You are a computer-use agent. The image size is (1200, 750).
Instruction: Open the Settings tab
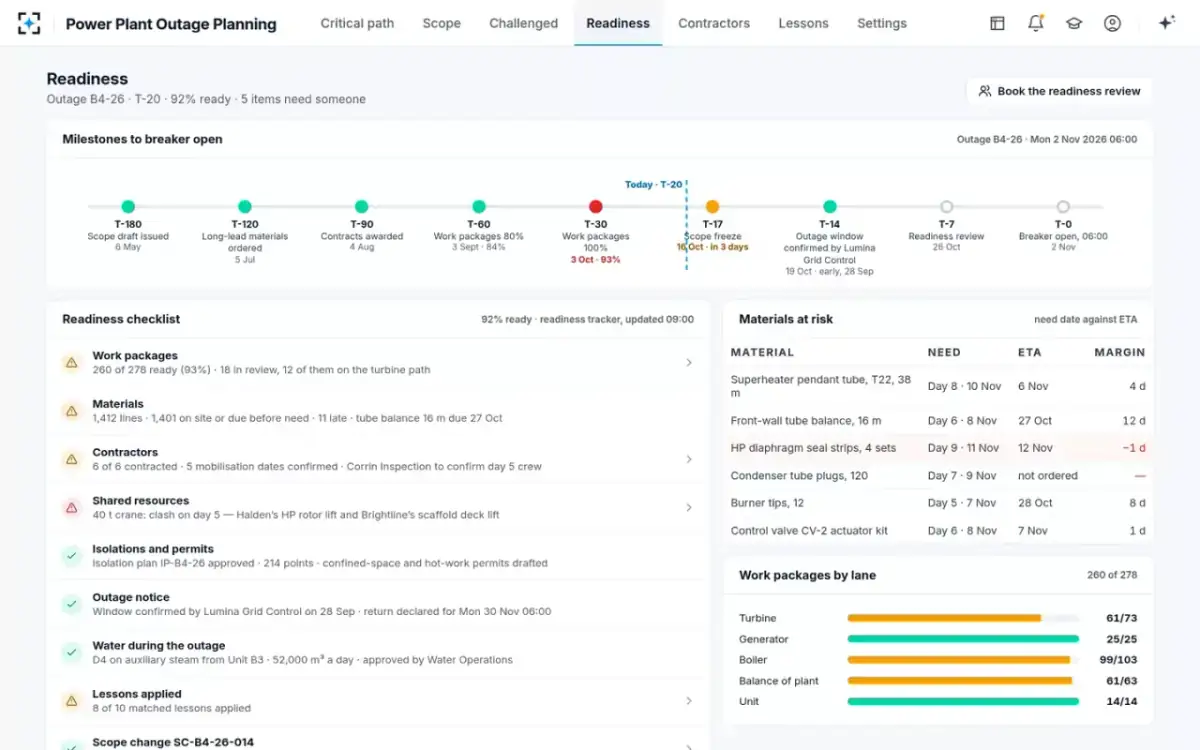click(x=882, y=23)
